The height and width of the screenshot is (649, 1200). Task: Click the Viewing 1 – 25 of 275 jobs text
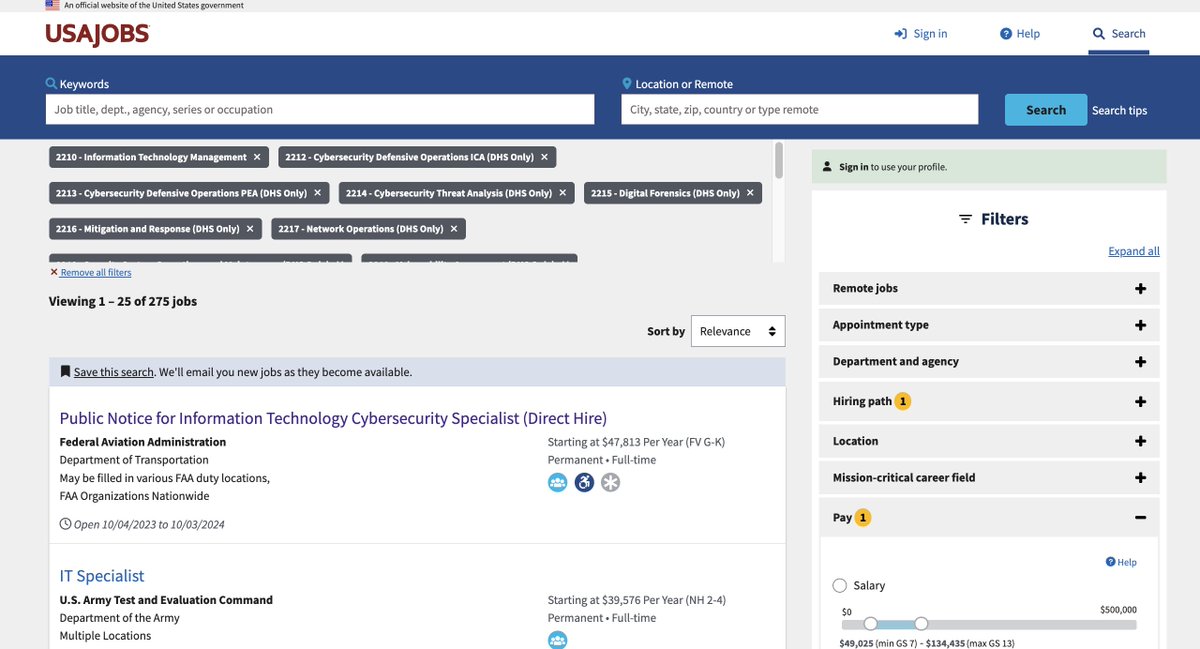tap(123, 301)
